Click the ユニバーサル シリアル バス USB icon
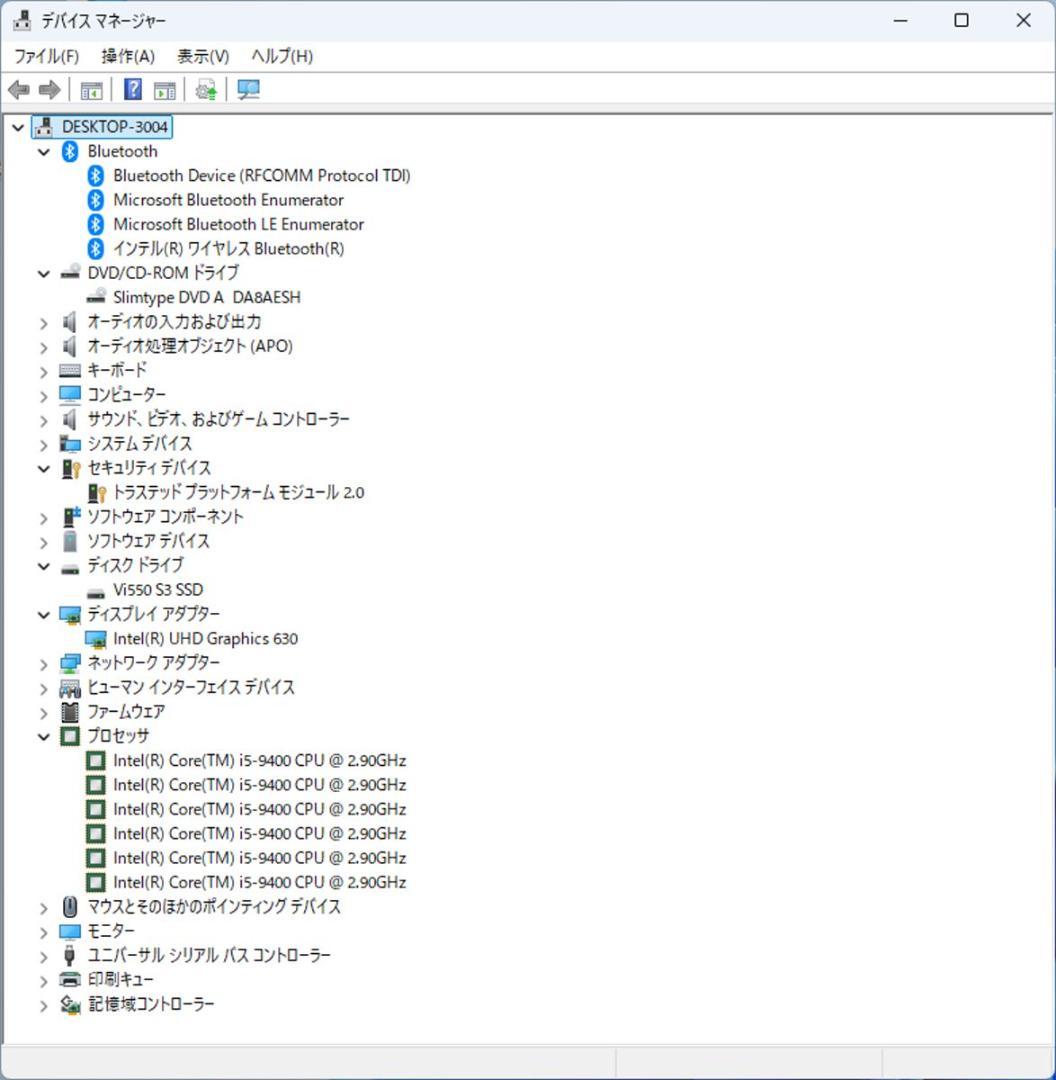 click(70, 955)
